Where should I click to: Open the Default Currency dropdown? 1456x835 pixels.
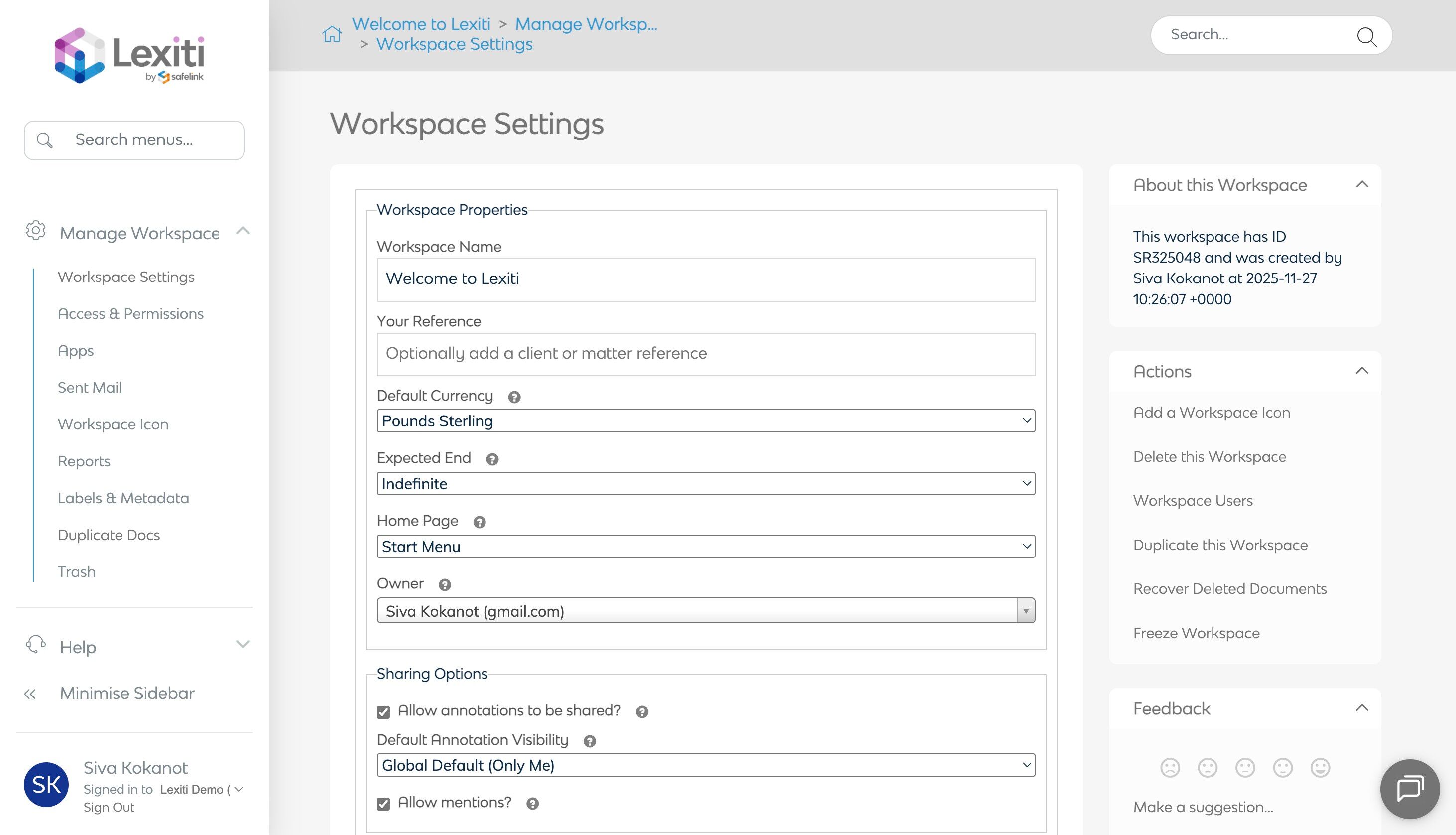[x=706, y=421]
